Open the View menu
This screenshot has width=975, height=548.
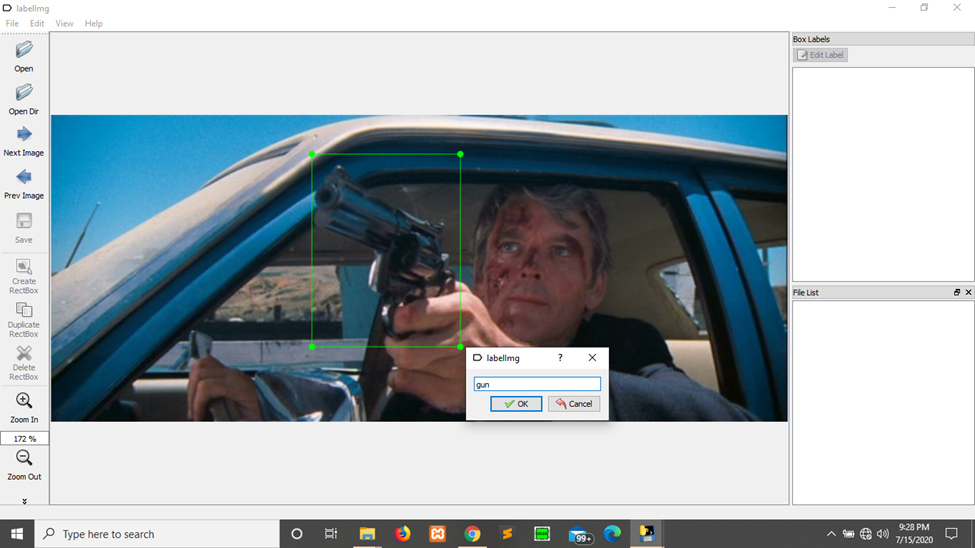(x=64, y=24)
